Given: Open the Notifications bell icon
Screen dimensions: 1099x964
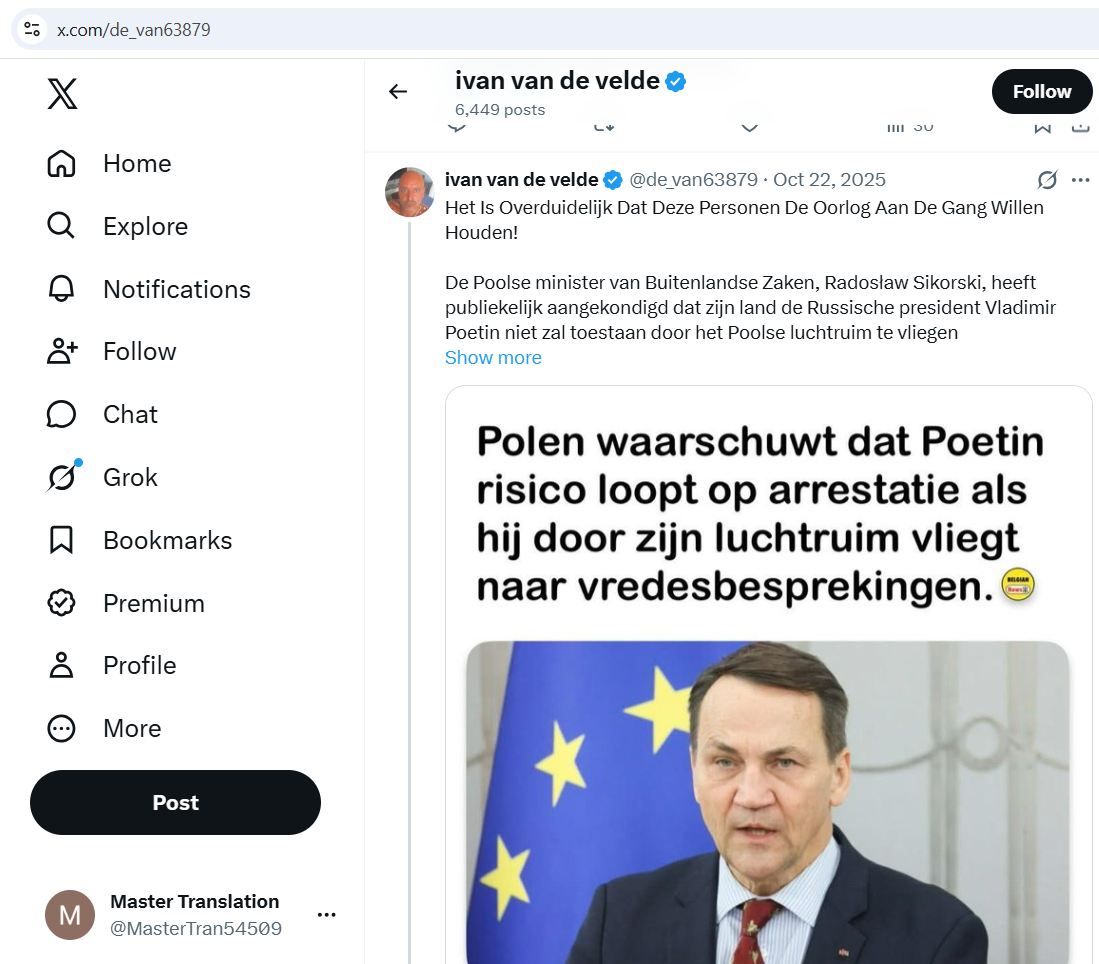Looking at the screenshot, I should (61, 289).
